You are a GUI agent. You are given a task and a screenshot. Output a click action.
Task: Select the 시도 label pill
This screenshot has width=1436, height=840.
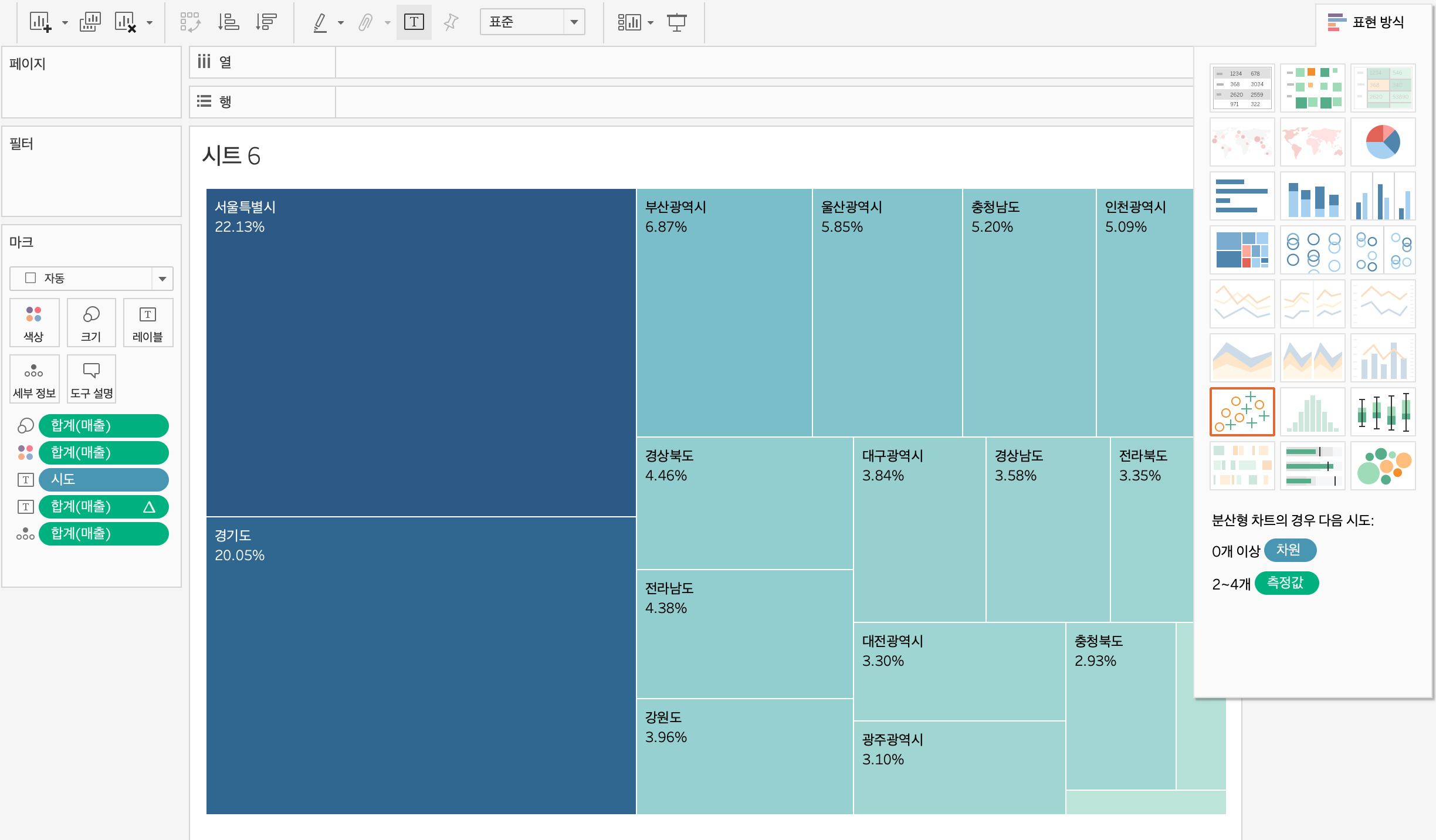point(103,479)
